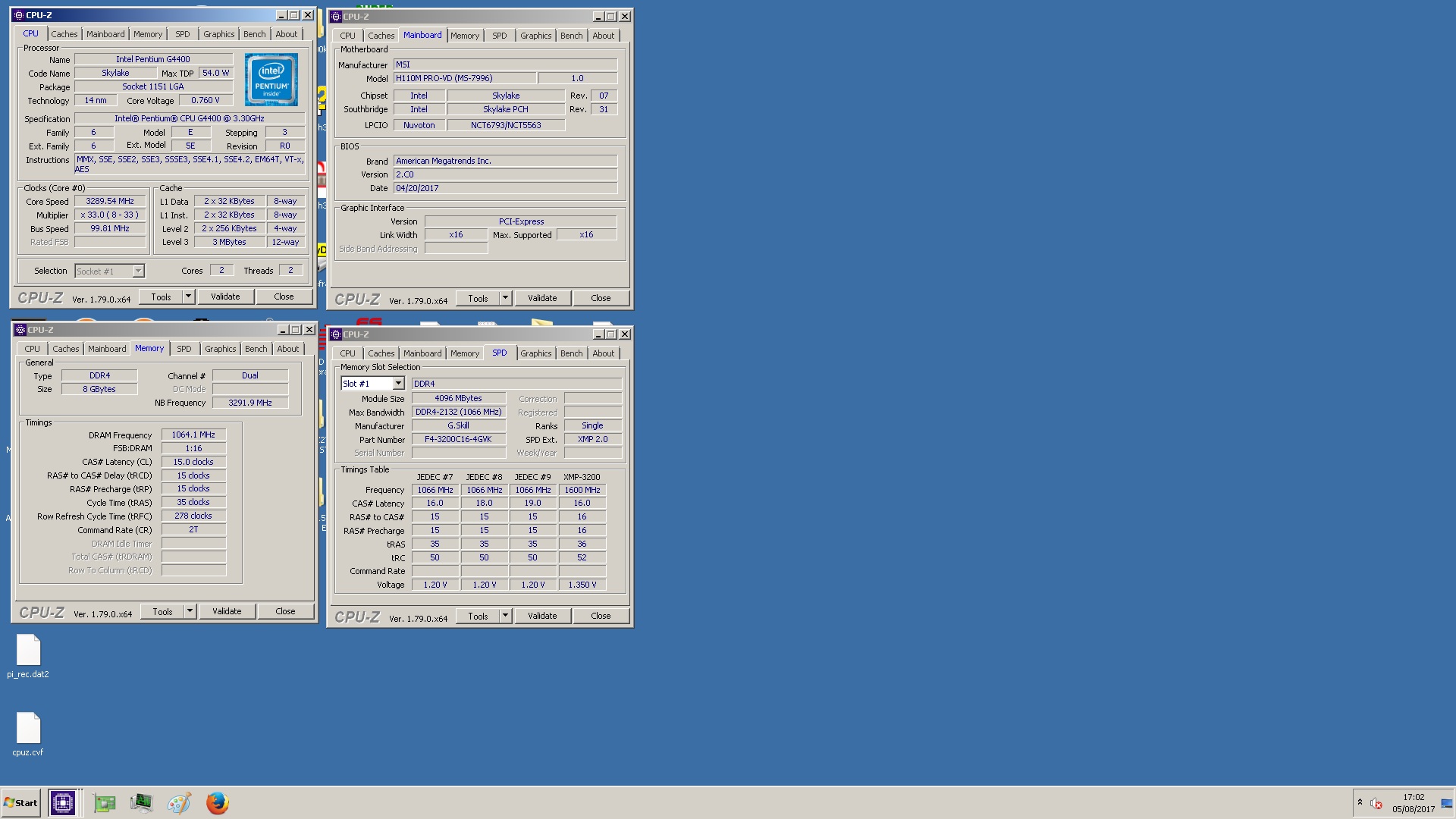Click CPU-Z title icon in Mainboard window
The height and width of the screenshot is (819, 1456).
point(336,17)
